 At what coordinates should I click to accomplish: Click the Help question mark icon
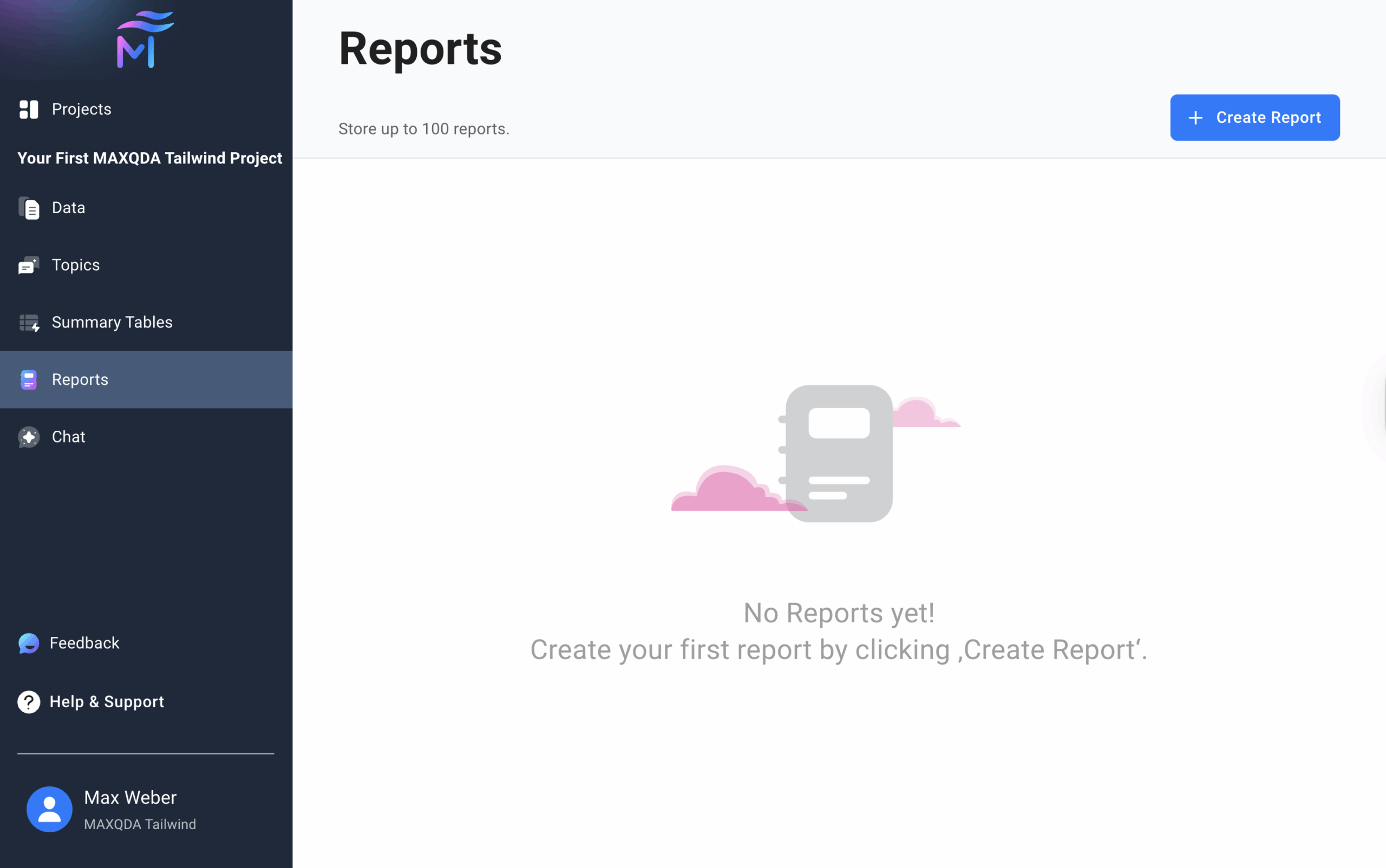pos(29,701)
